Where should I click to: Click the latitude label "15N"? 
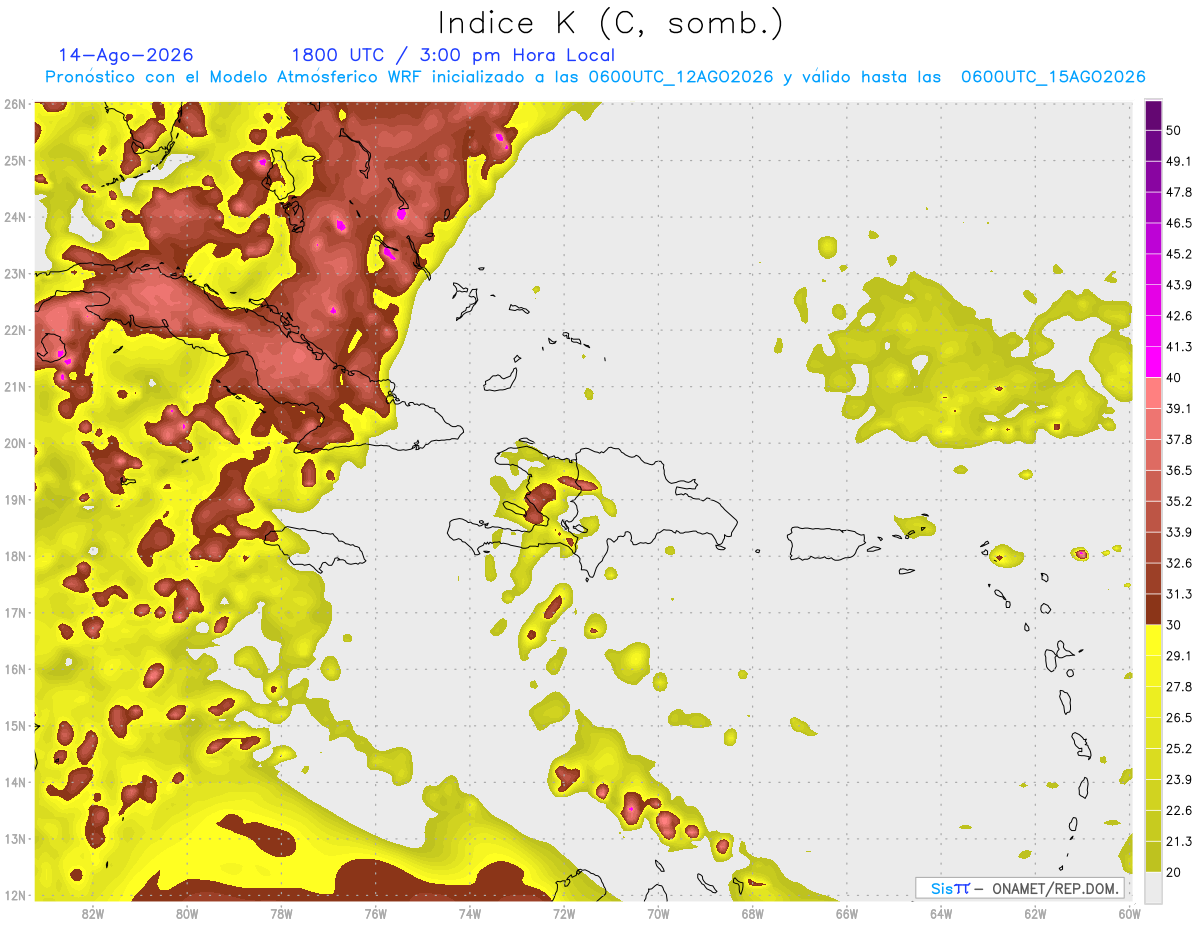[x=15, y=725]
